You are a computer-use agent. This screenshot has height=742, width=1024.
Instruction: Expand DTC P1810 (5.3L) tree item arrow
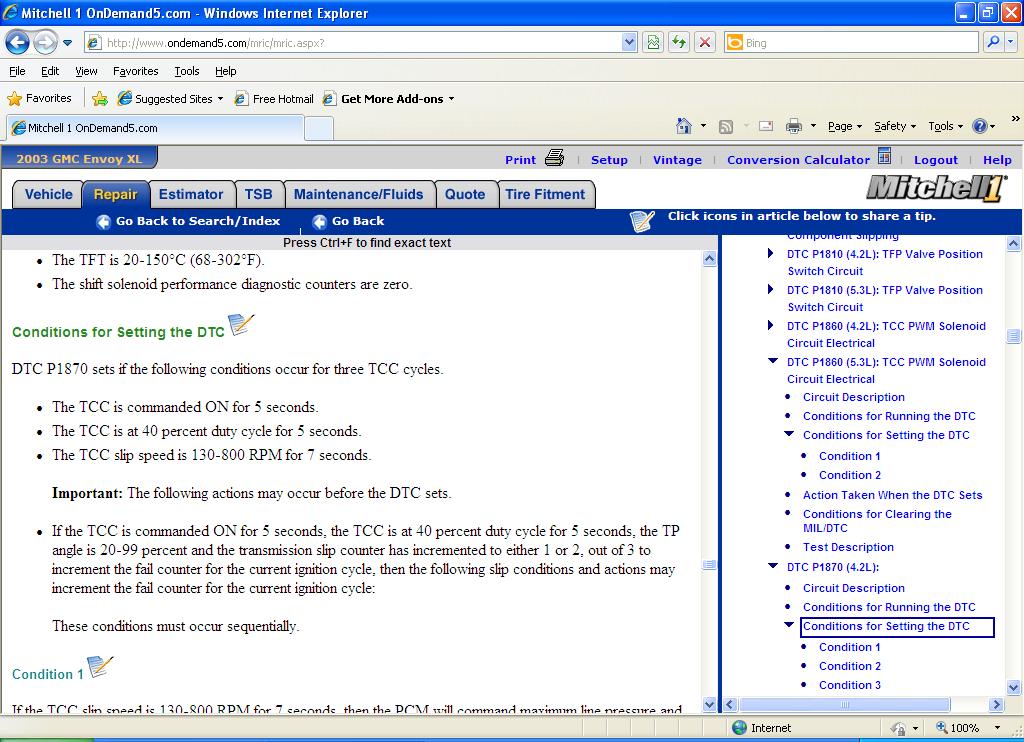(x=771, y=289)
